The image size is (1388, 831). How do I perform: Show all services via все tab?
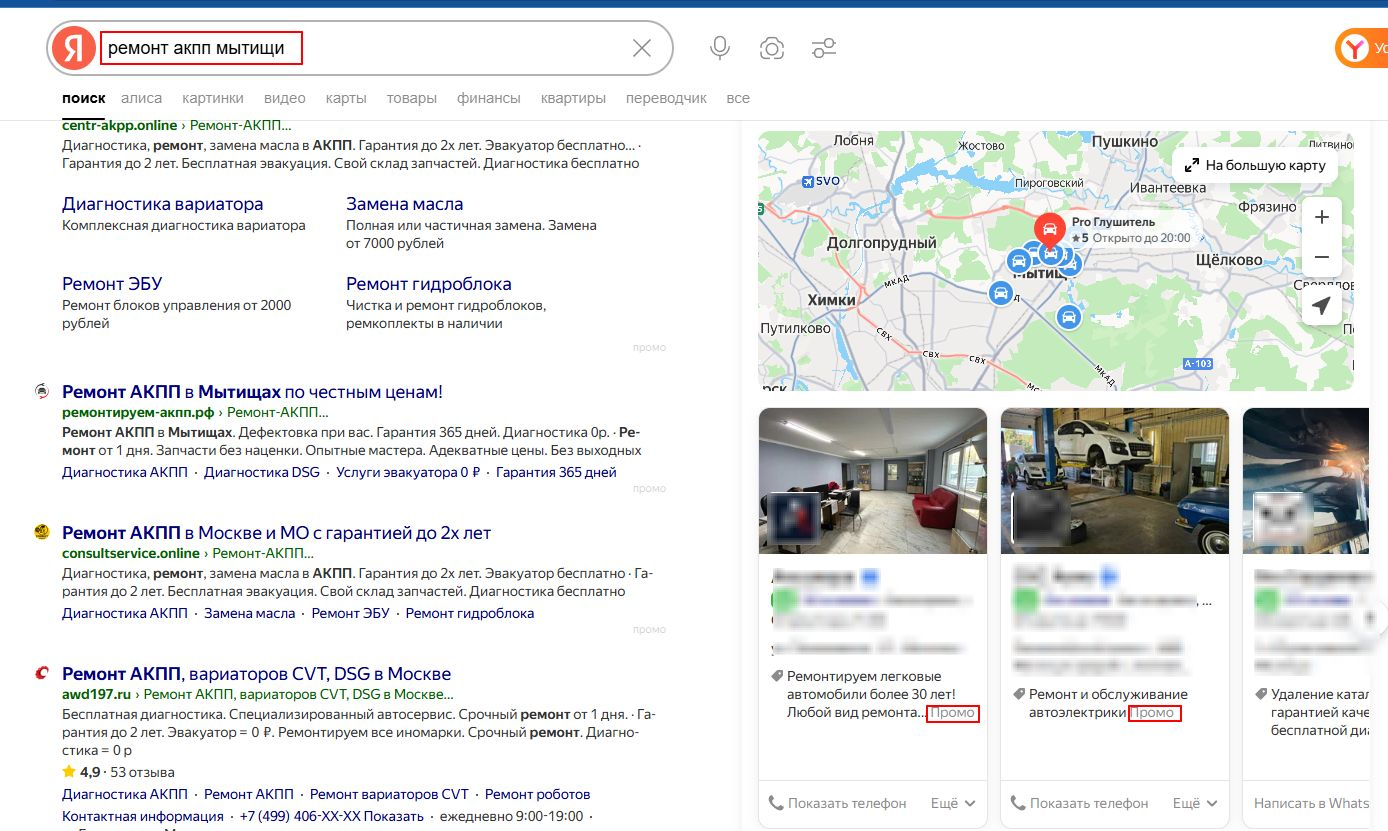(x=738, y=98)
